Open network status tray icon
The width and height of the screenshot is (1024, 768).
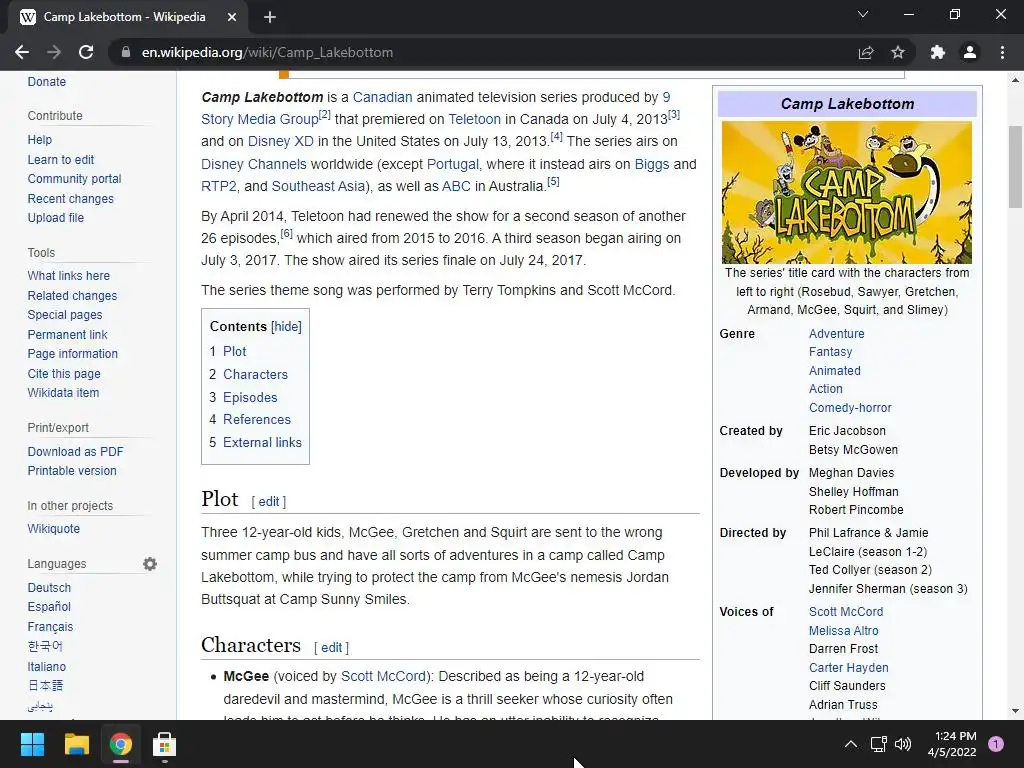[878, 744]
